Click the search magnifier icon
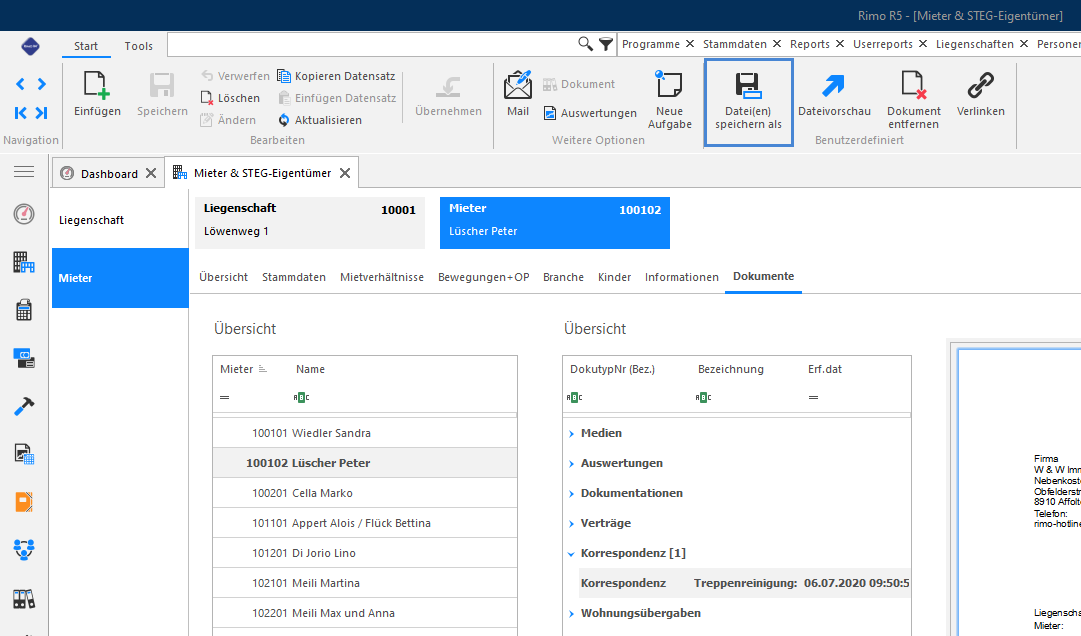Viewport: 1081px width, 636px height. pos(585,44)
